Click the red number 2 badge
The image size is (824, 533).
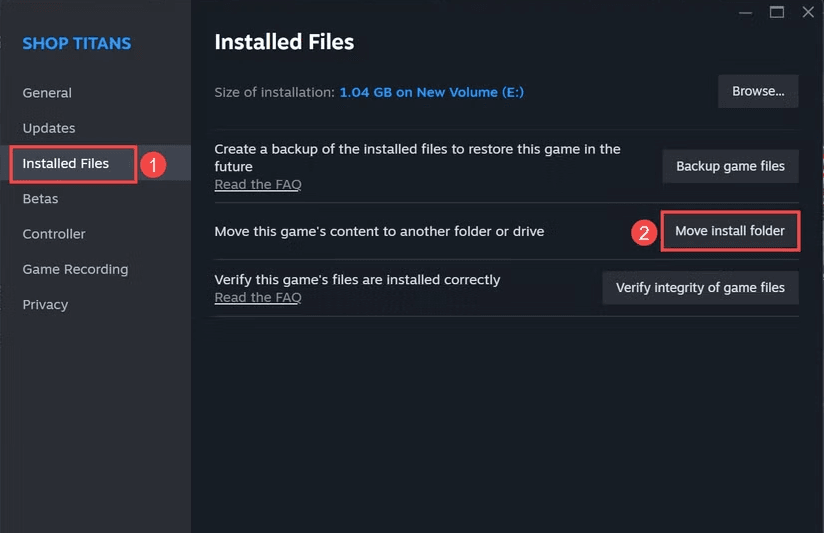(x=645, y=233)
